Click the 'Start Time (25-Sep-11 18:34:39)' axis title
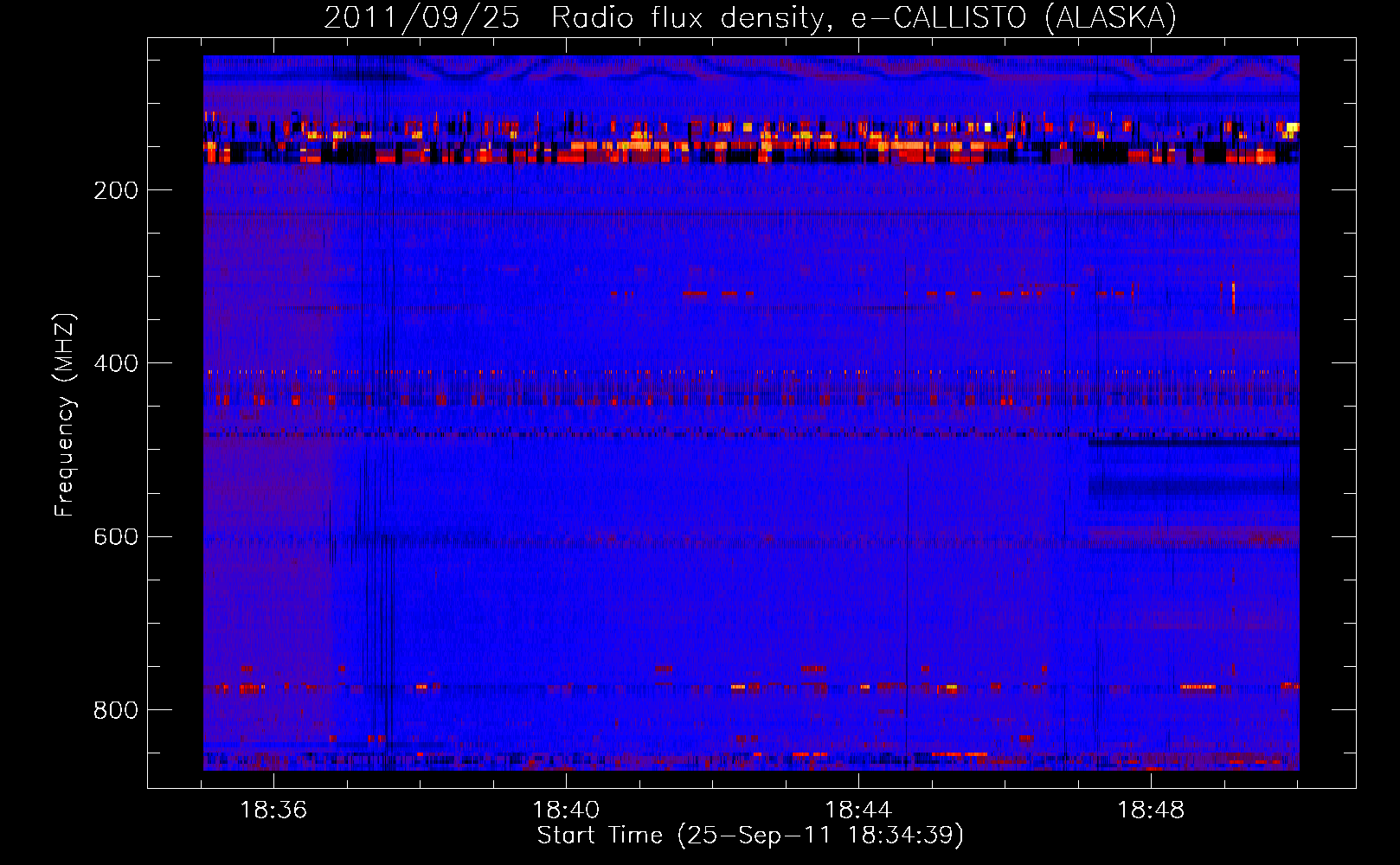Viewport: 1400px width, 865px height. (751, 836)
